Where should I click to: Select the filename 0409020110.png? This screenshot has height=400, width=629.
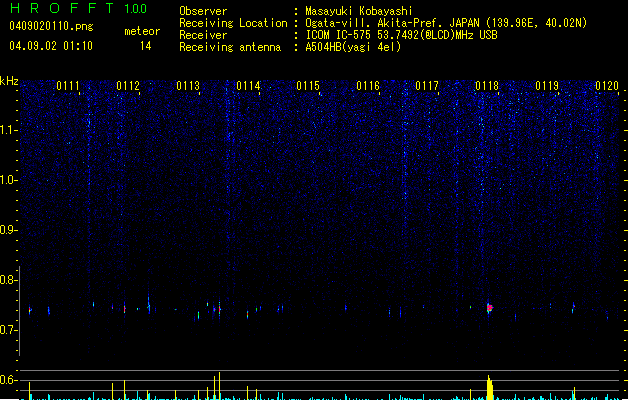51,26
